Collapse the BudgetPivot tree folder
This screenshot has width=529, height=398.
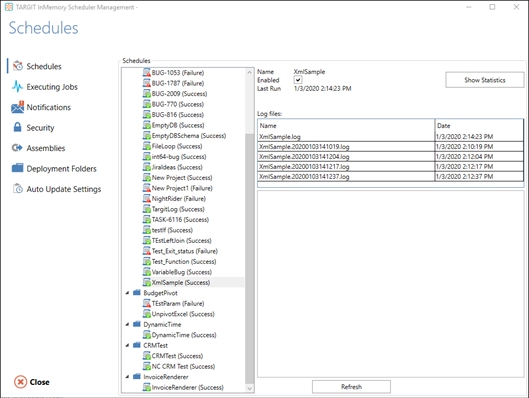127,293
